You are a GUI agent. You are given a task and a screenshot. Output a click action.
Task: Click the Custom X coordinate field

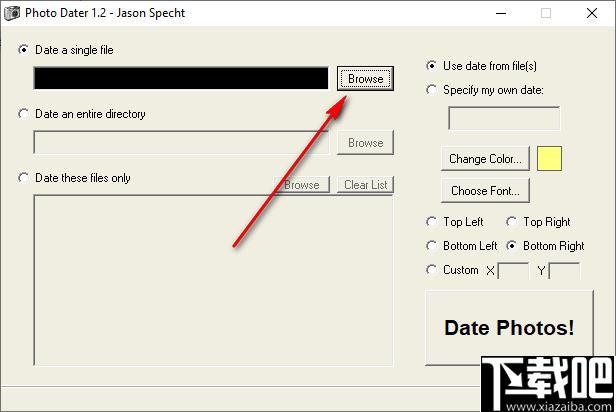pyautogui.click(x=513, y=271)
